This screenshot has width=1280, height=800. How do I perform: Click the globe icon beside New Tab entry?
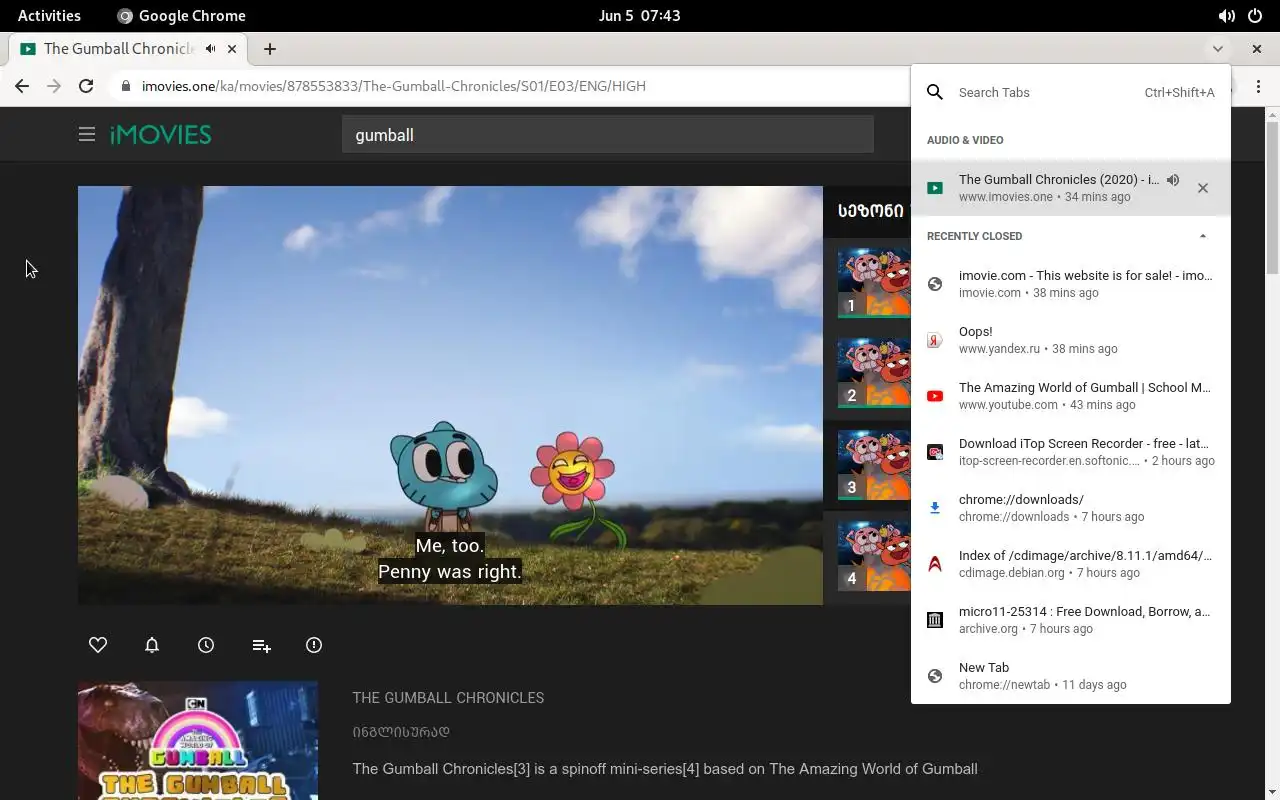(x=935, y=676)
